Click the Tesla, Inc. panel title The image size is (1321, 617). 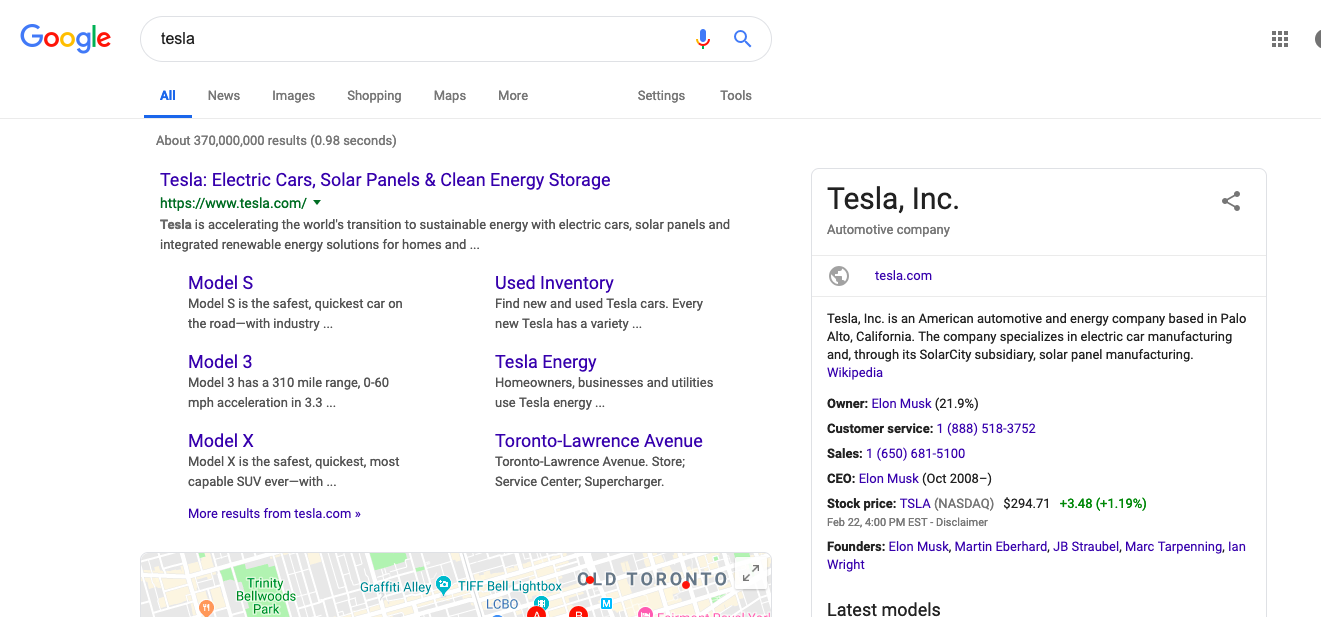pyautogui.click(x=893, y=199)
